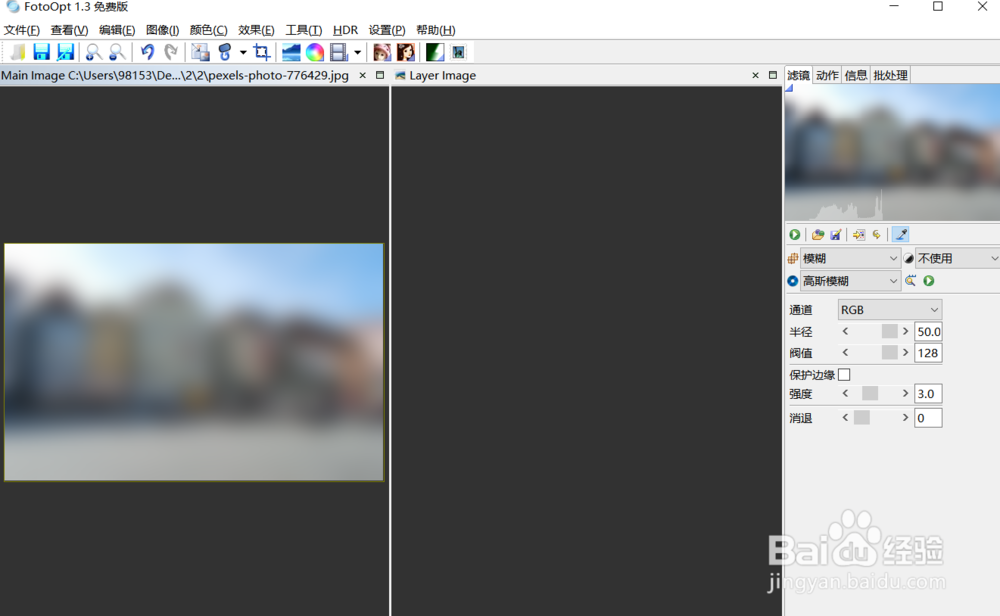Viewport: 1000px width, 616px height.
Task: Open the 编辑(E) menu
Action: [x=117, y=30]
